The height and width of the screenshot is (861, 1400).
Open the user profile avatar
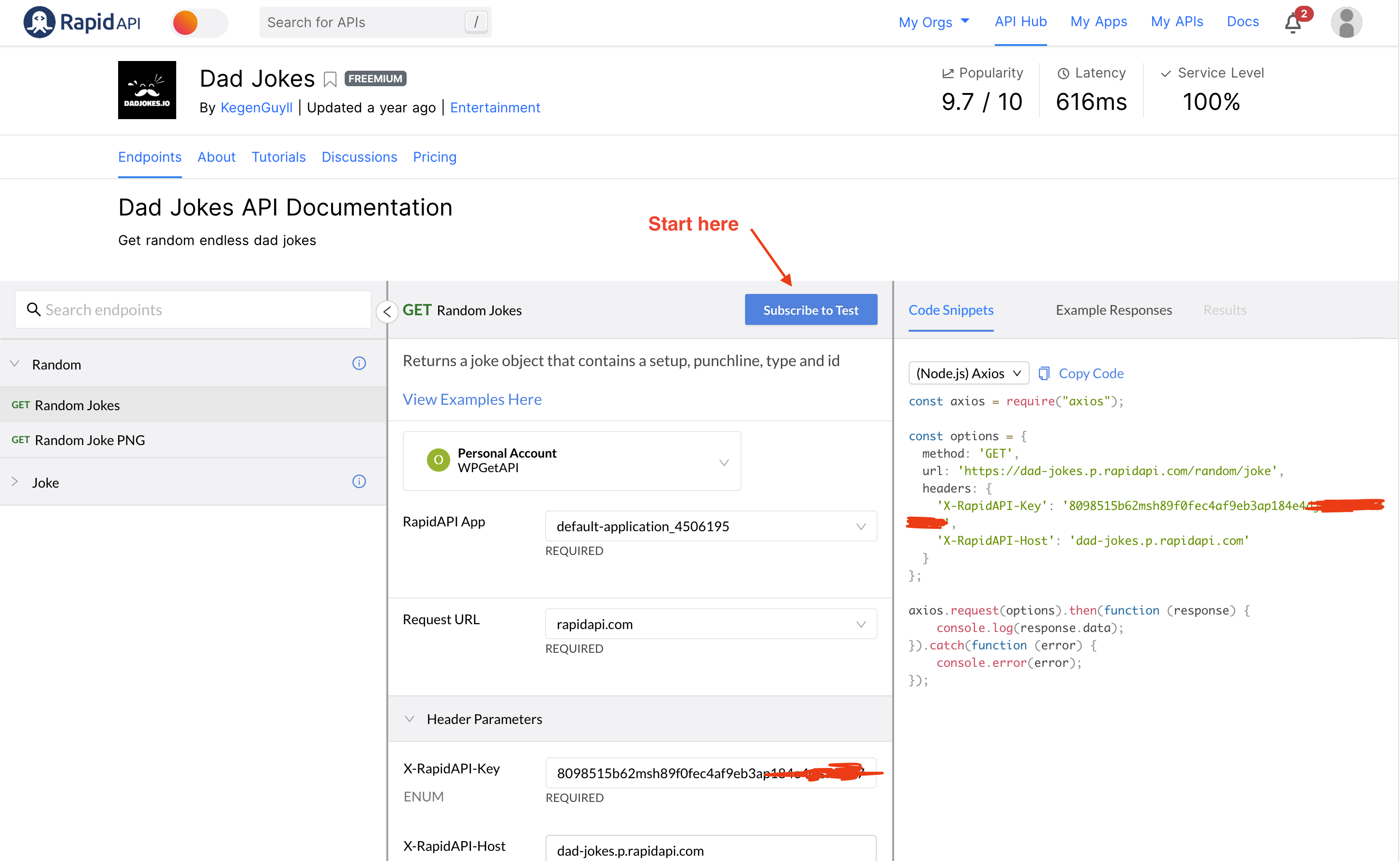pos(1346,23)
